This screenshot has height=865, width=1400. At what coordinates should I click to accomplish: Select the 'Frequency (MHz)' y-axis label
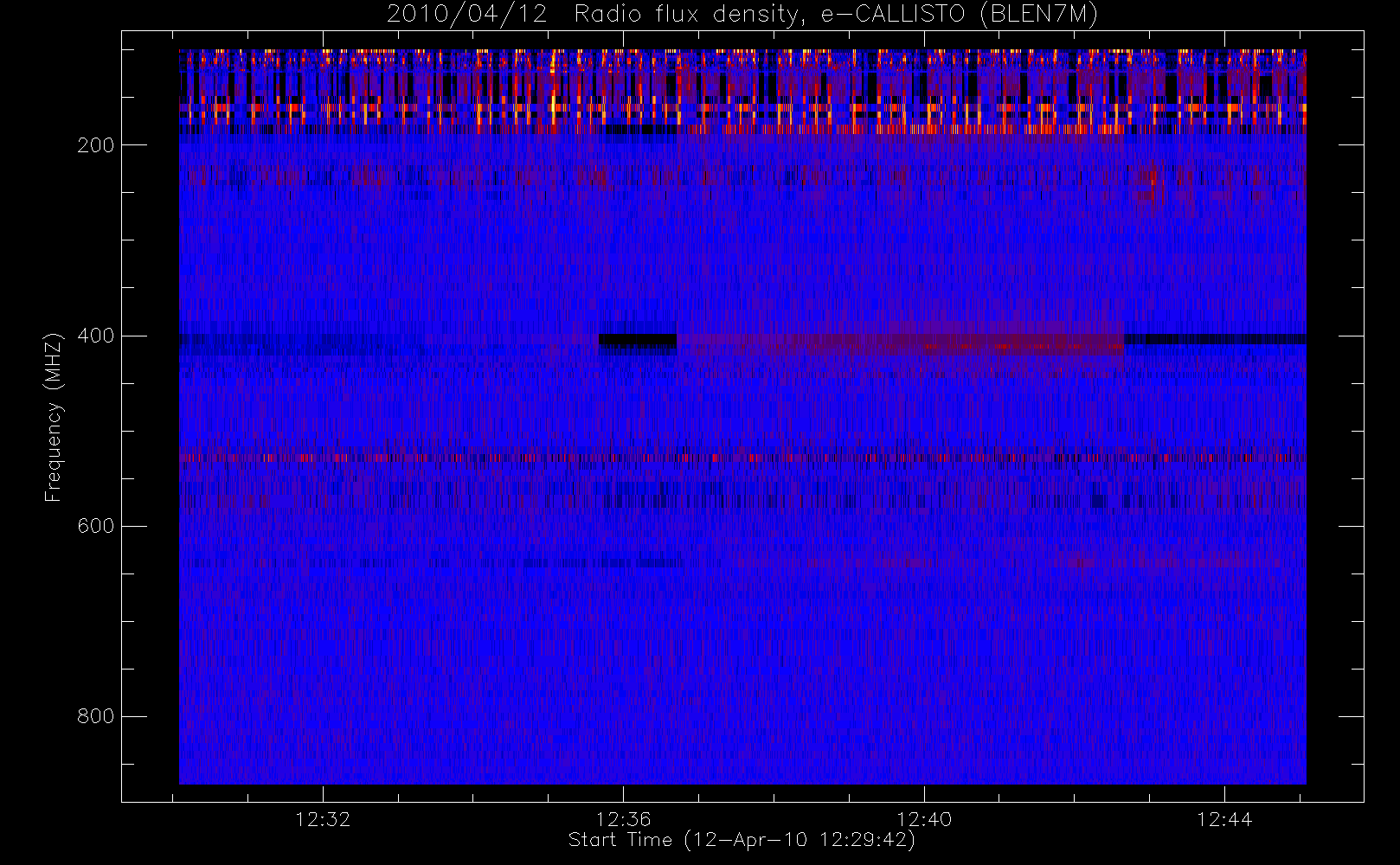tap(54, 416)
